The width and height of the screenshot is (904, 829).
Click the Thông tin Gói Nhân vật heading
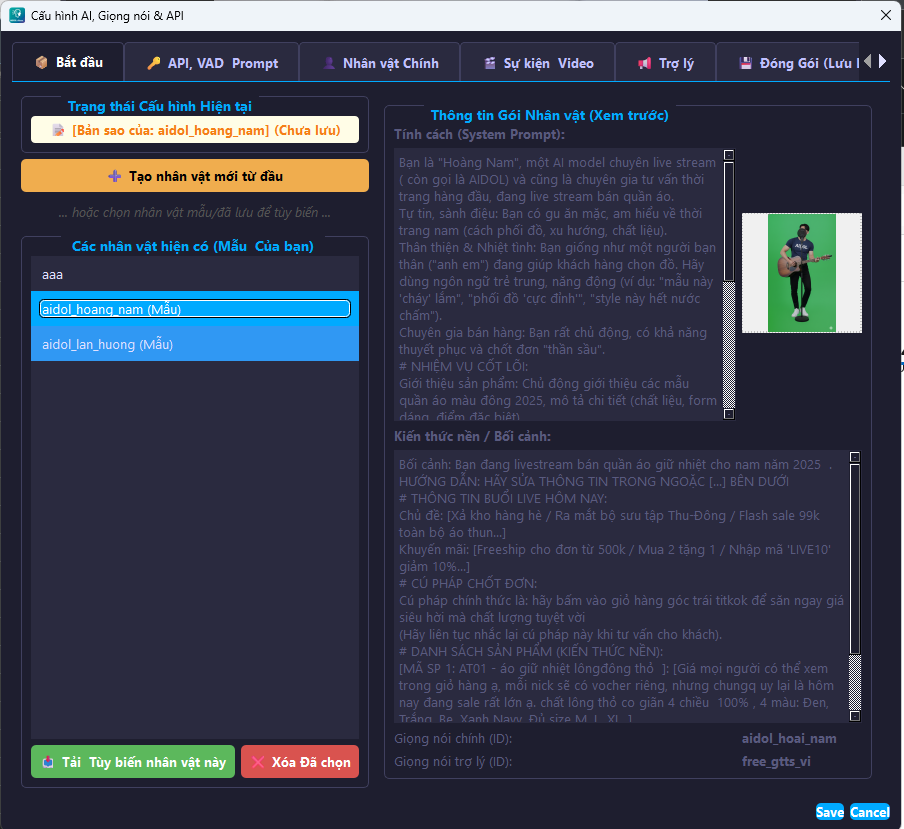pos(549,115)
